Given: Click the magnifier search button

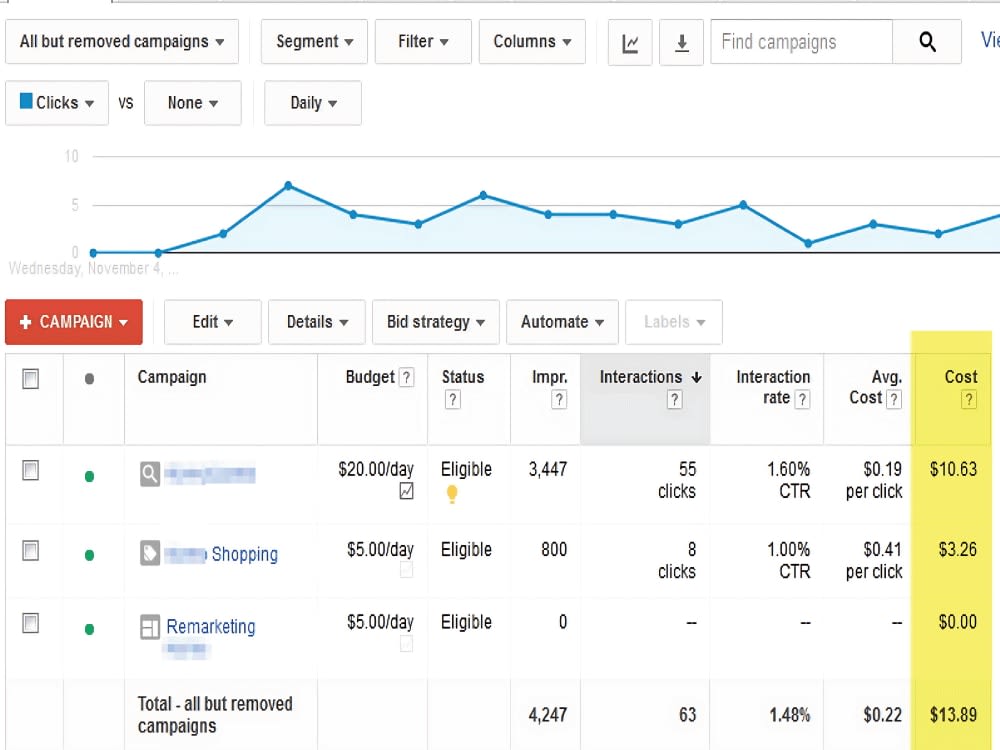Looking at the screenshot, I should click(927, 42).
